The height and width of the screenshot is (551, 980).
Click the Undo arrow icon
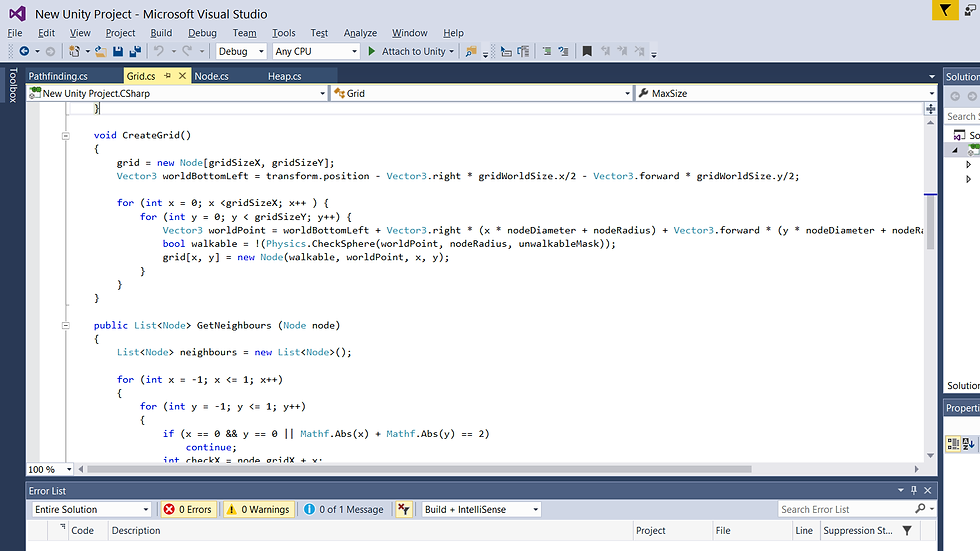[x=159, y=51]
